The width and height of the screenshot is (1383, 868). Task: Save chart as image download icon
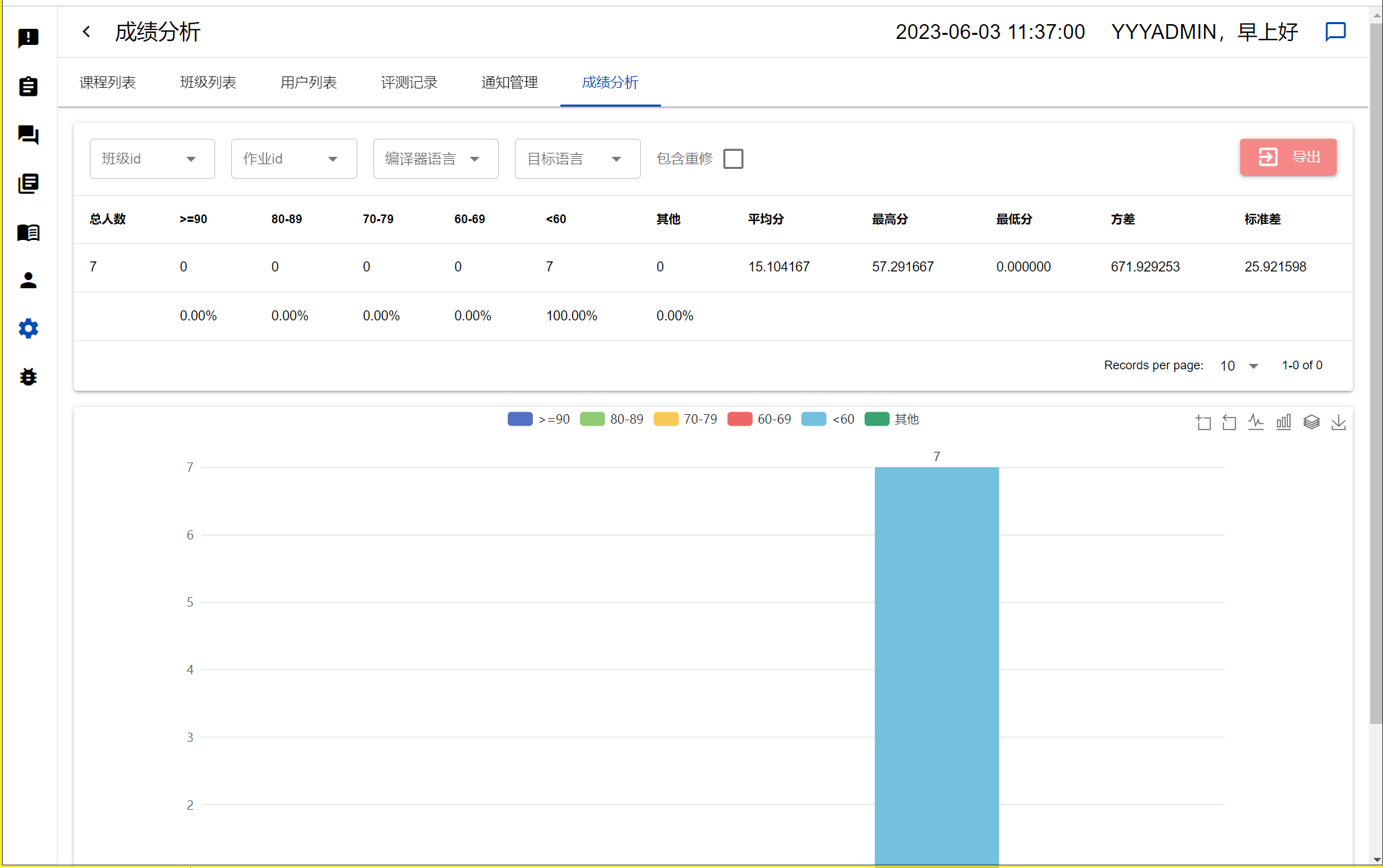1338,422
